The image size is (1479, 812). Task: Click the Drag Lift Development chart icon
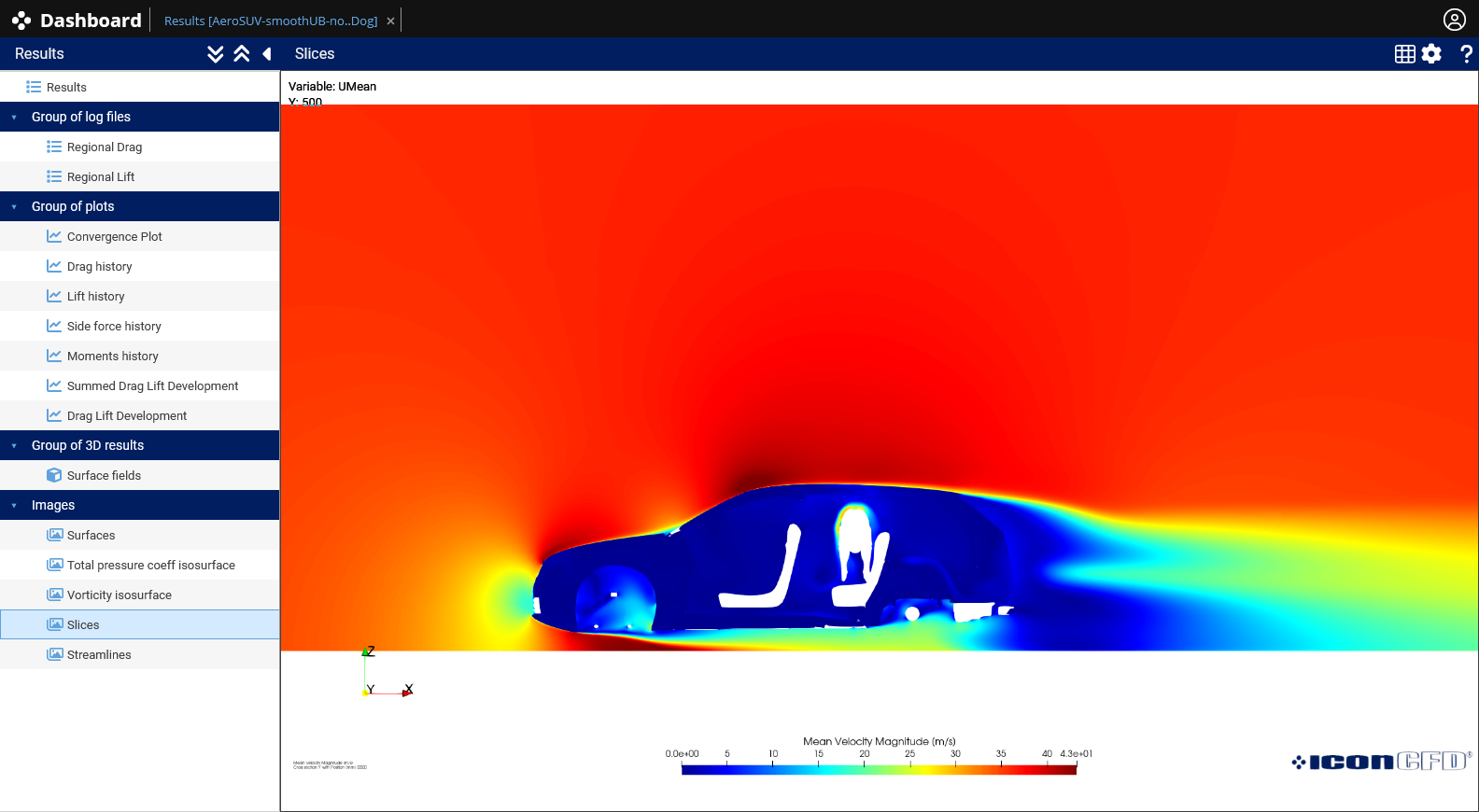pos(54,415)
